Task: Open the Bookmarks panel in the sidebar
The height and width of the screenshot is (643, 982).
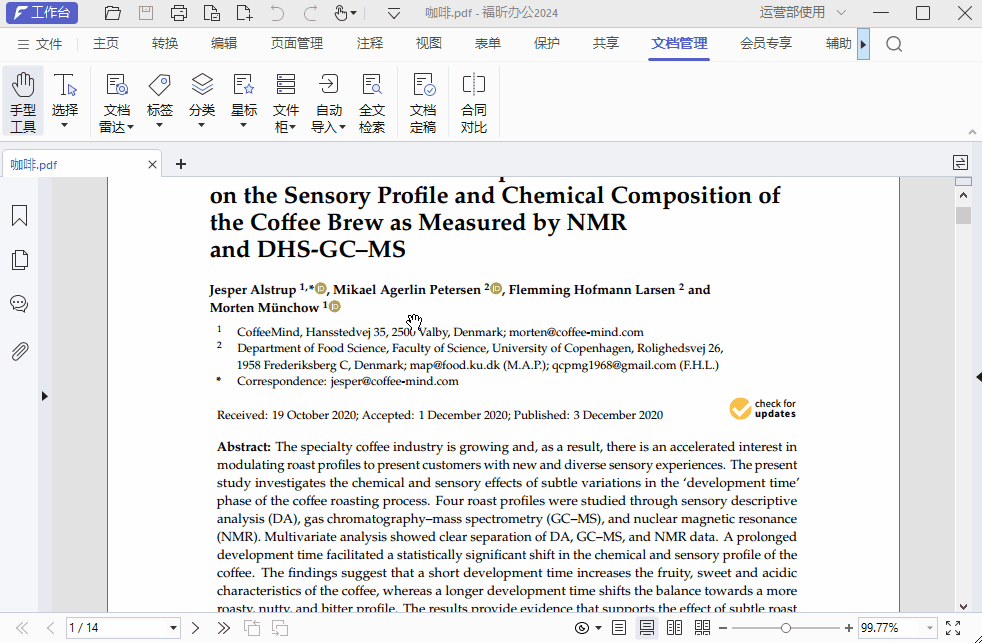Action: [x=19, y=216]
